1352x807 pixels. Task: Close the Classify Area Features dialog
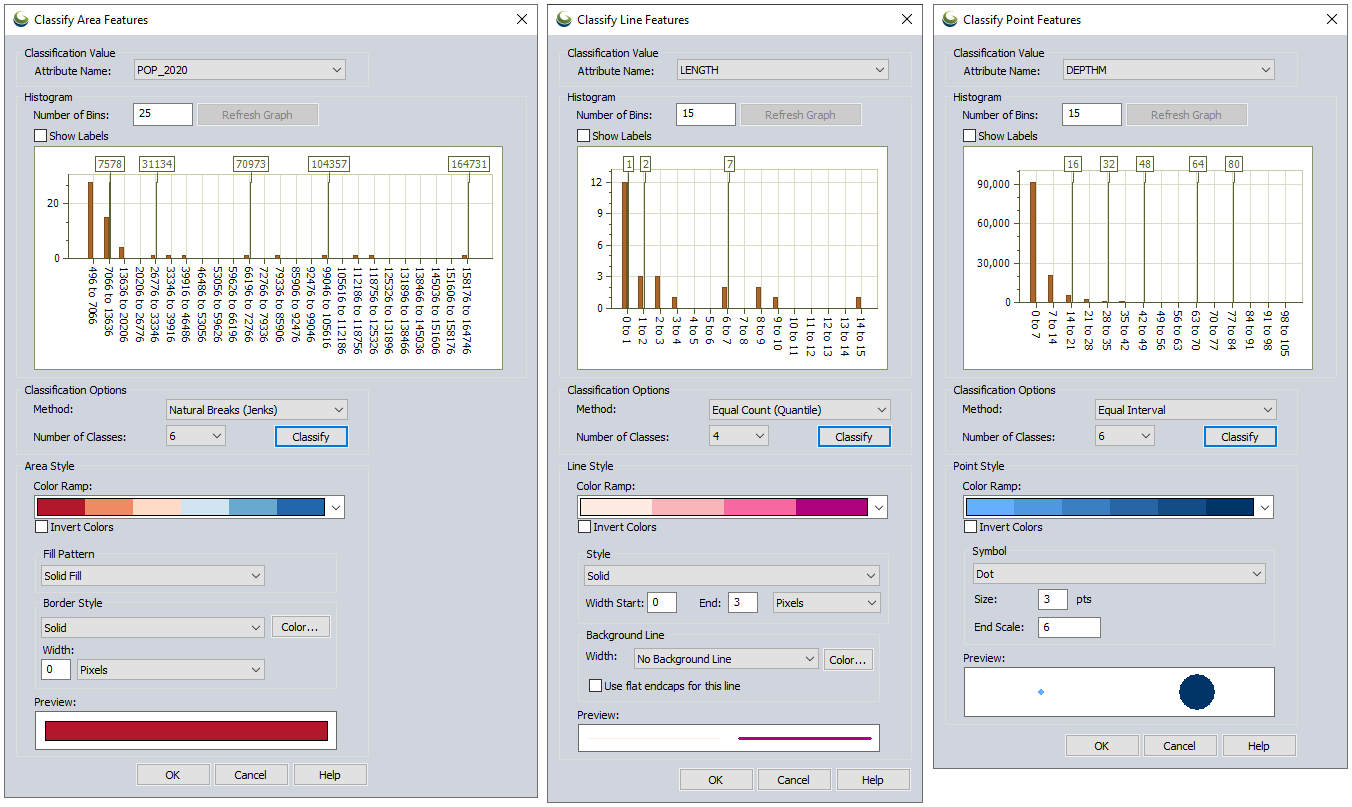521,19
